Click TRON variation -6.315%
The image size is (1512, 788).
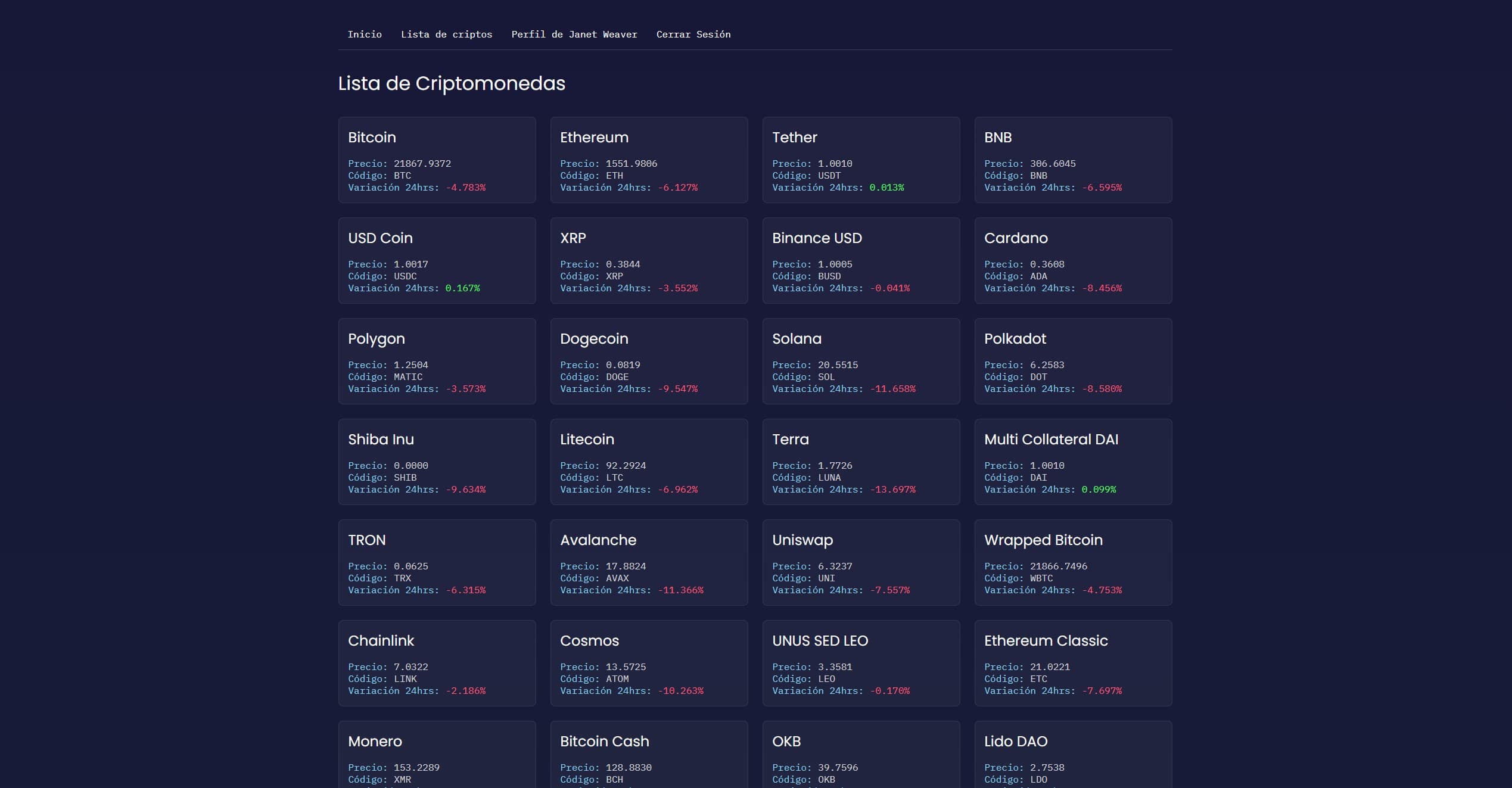click(x=466, y=590)
